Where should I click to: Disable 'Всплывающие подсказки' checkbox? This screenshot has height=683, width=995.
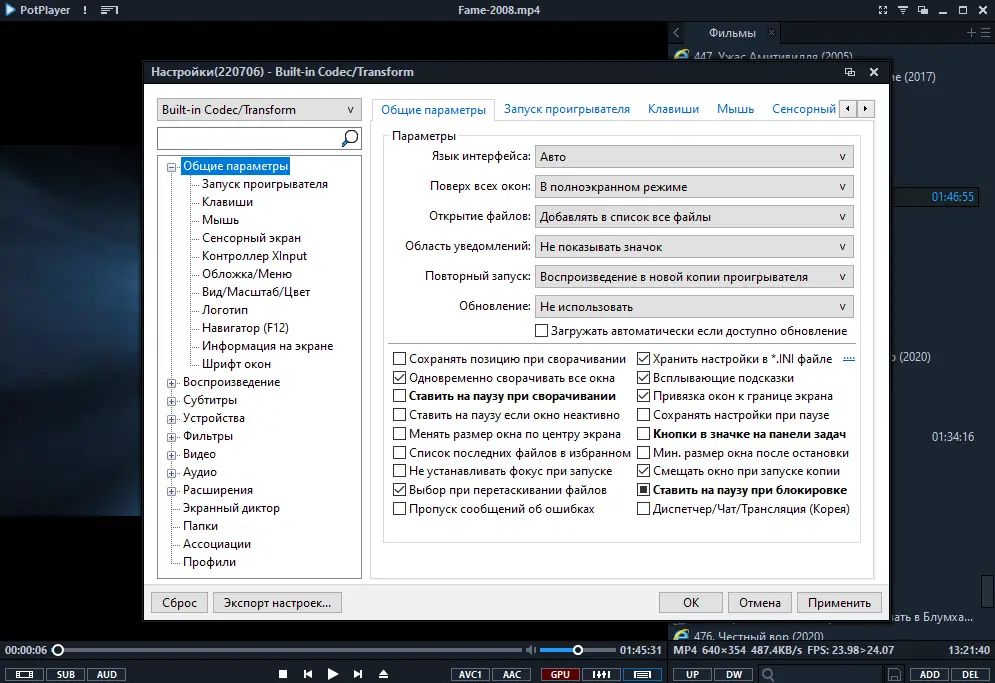[643, 380]
